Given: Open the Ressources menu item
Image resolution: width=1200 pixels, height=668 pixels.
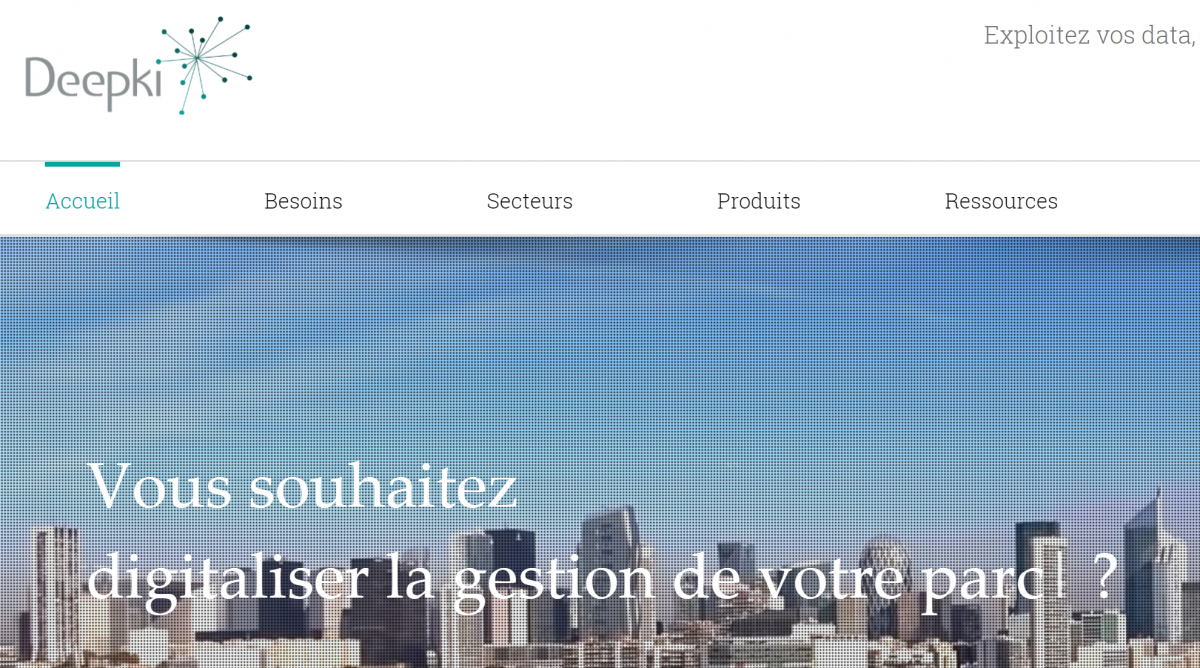Looking at the screenshot, I should (1001, 201).
